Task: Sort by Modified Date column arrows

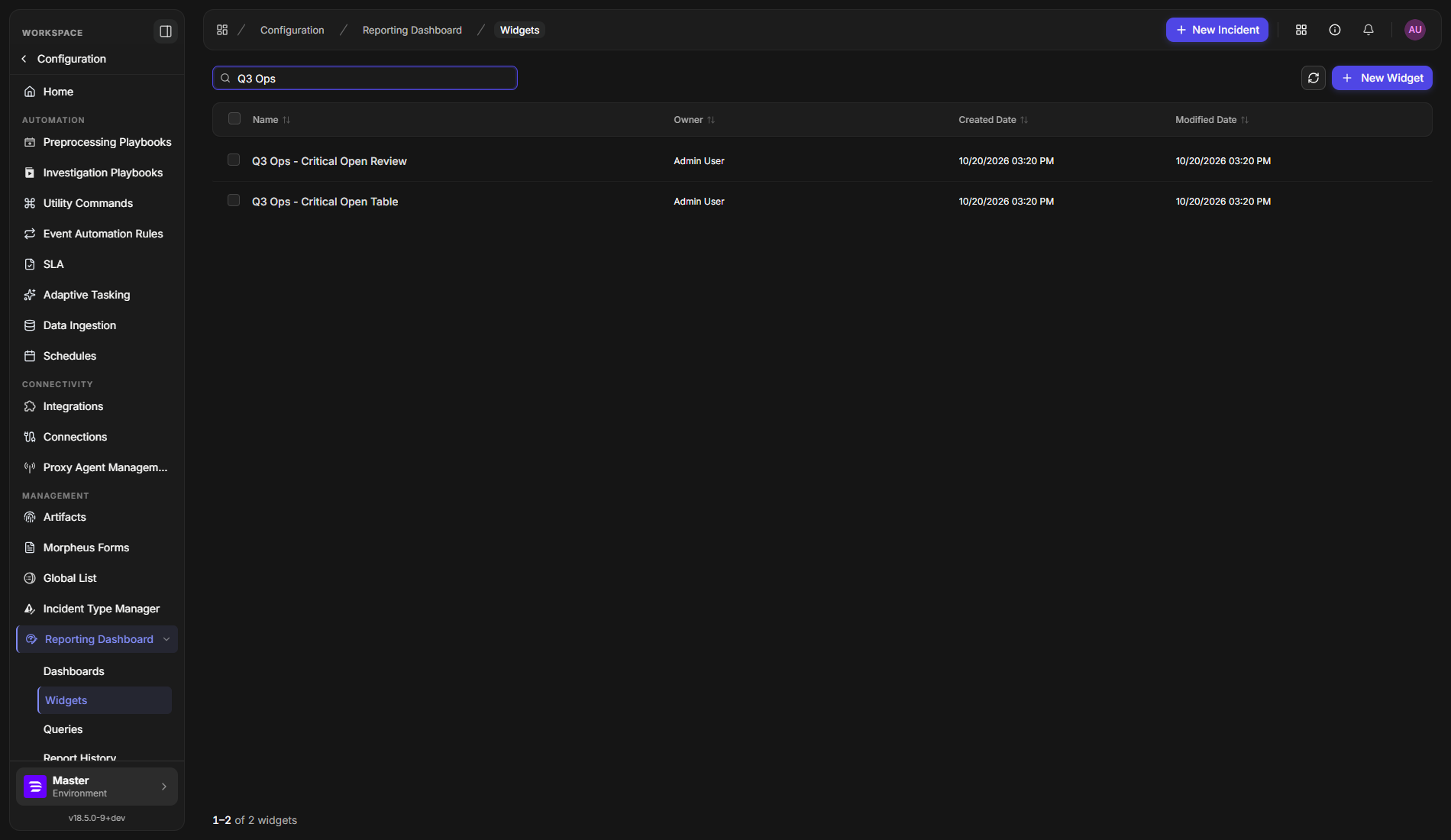Action: pos(1245,120)
